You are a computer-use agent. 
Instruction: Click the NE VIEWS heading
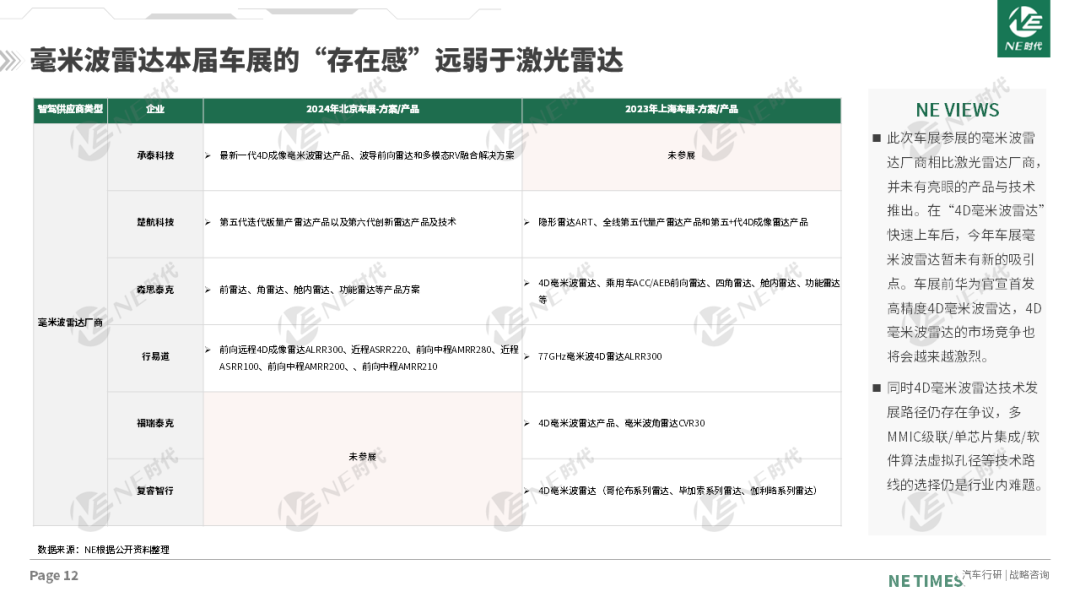956,110
